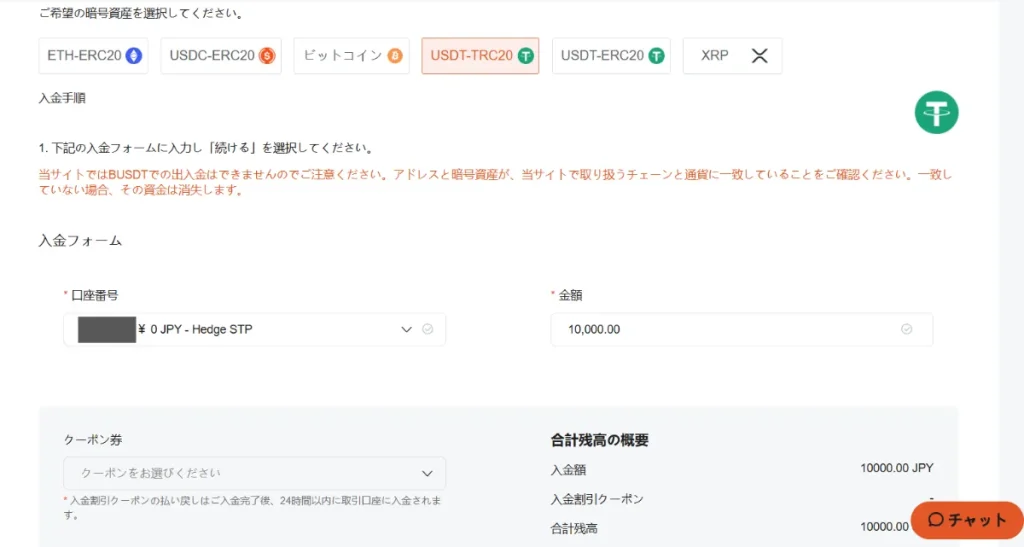Click the 10000.00 JPY deposit amount value

tap(897, 468)
